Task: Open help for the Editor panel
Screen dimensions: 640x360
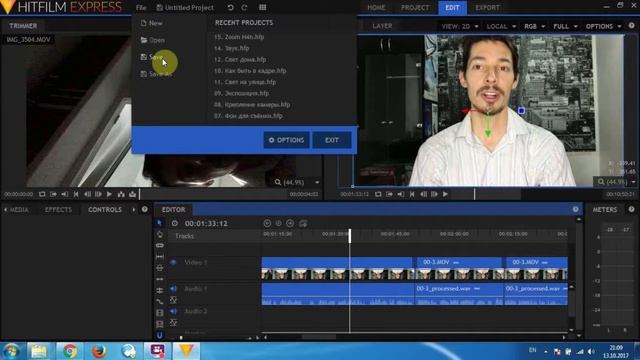Action: pos(576,209)
